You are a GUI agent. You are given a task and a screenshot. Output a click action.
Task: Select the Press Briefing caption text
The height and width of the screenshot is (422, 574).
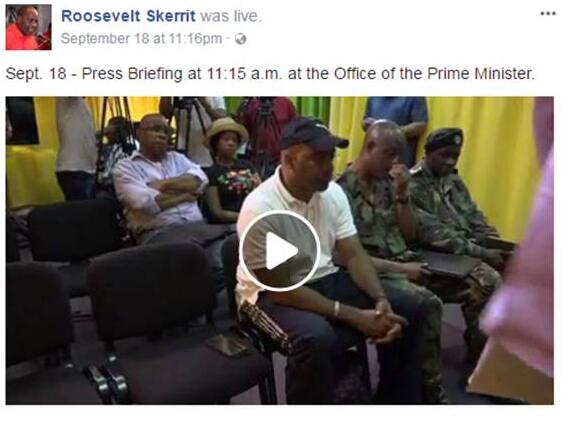pyautogui.click(x=270, y=74)
